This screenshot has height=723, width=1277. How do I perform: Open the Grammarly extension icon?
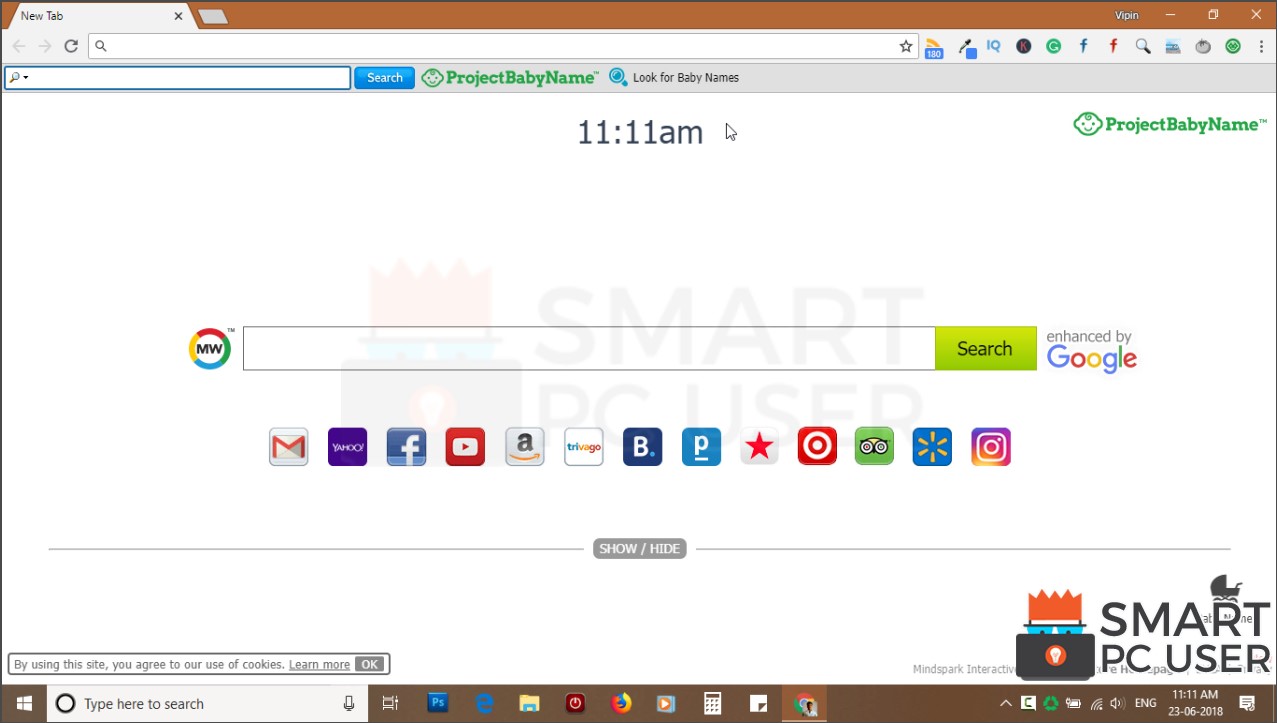click(1053, 46)
